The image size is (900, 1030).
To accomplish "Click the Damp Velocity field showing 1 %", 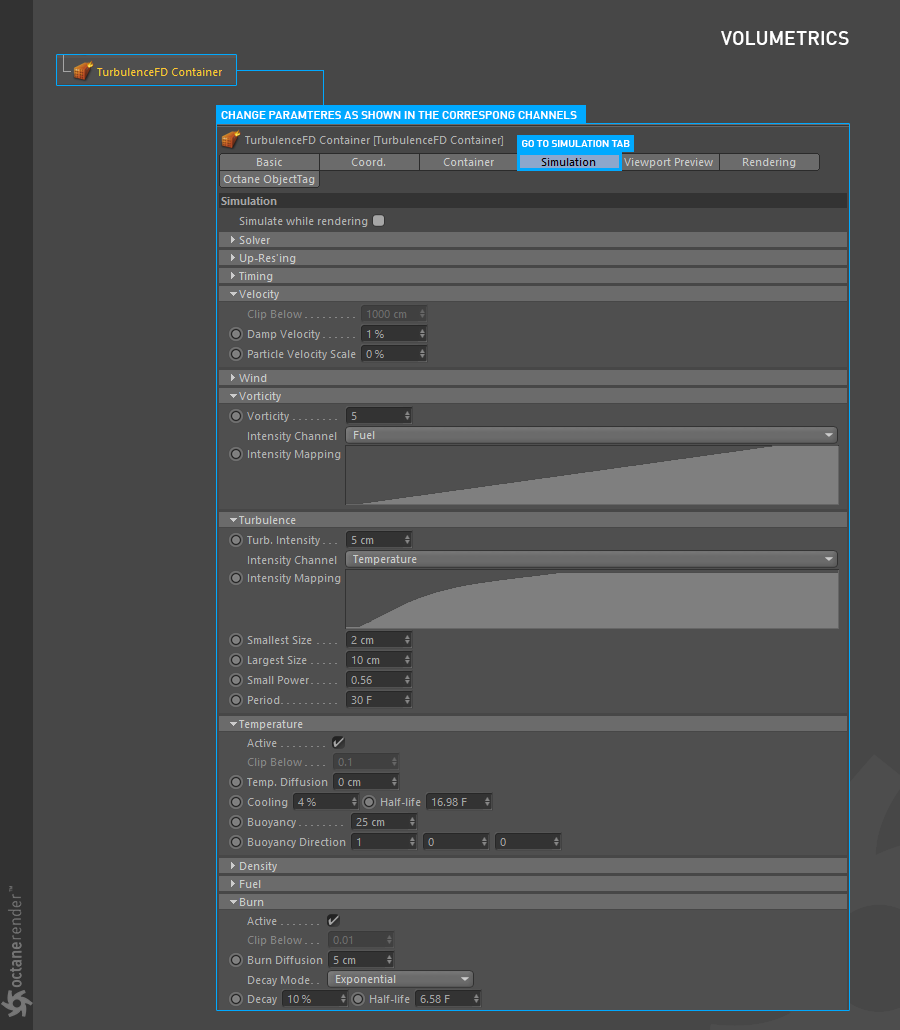I will (394, 334).
